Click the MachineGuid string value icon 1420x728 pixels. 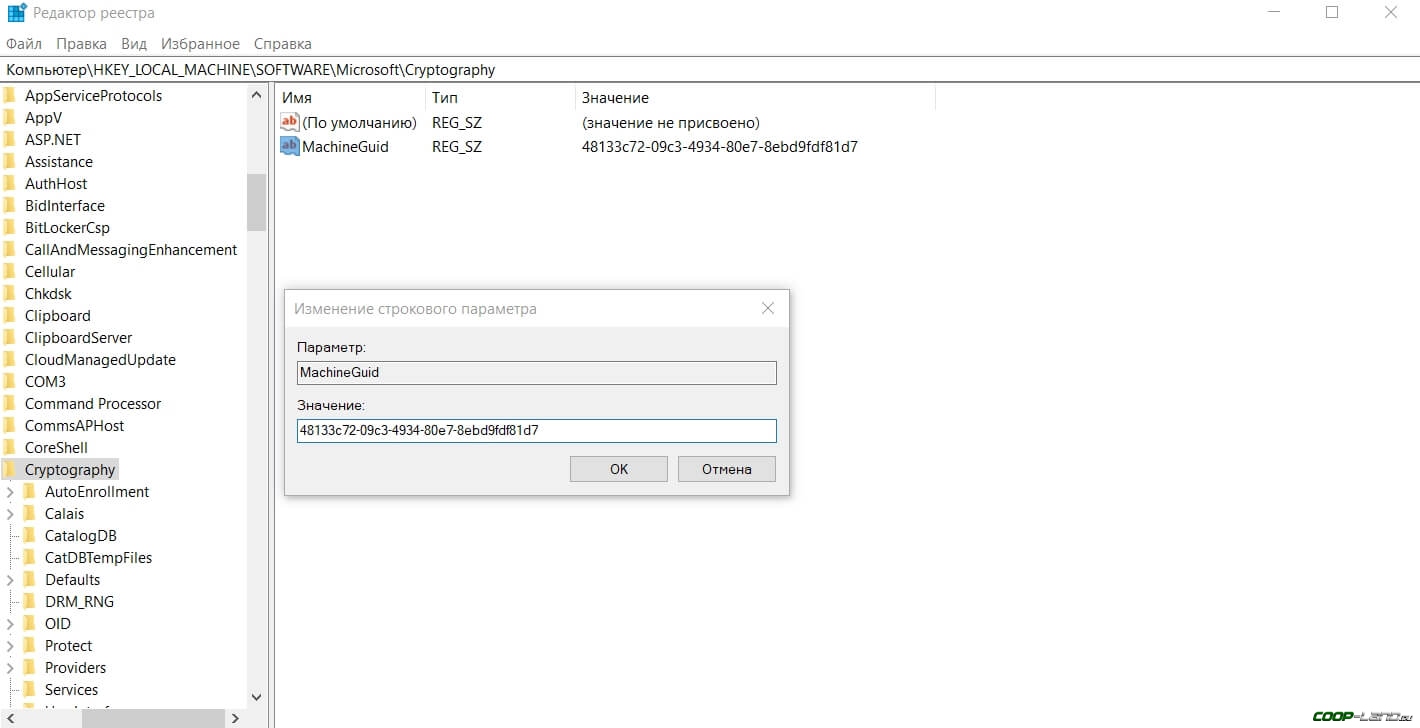[x=290, y=146]
